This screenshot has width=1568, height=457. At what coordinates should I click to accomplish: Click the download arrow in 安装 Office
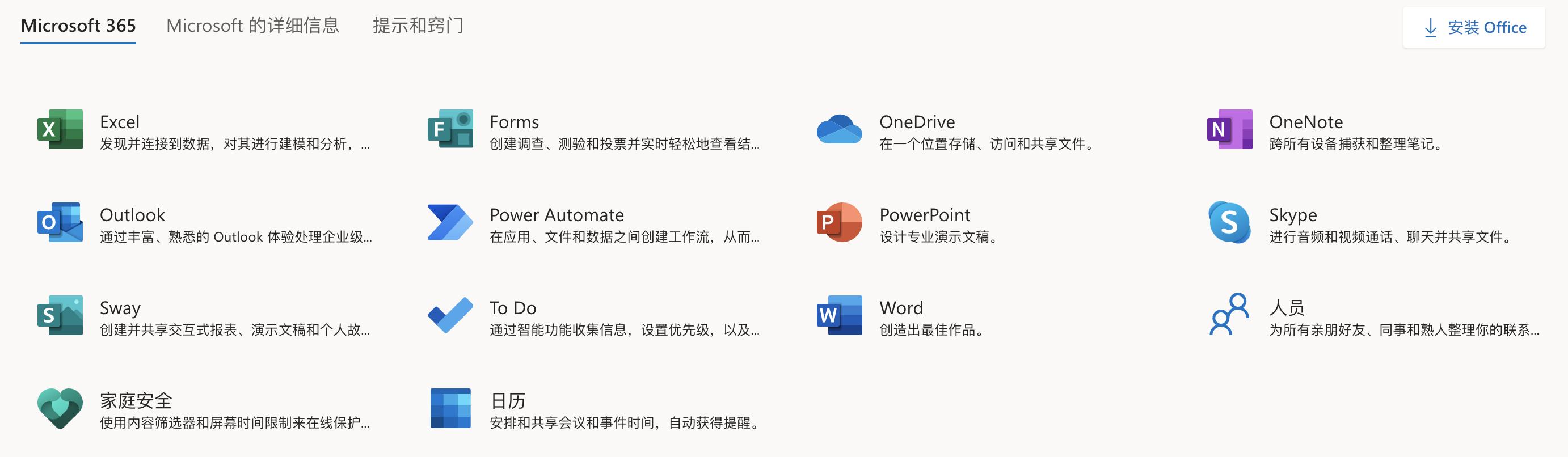pos(1431,27)
